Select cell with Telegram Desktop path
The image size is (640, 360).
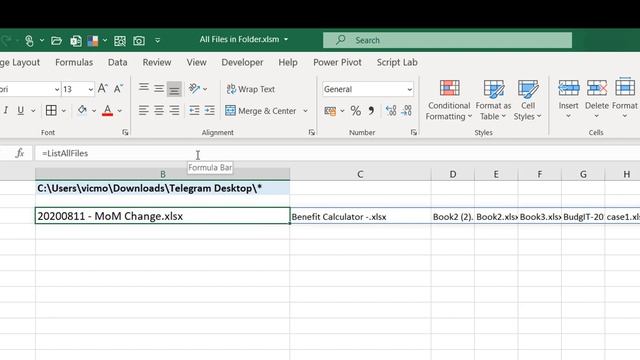tap(162, 188)
